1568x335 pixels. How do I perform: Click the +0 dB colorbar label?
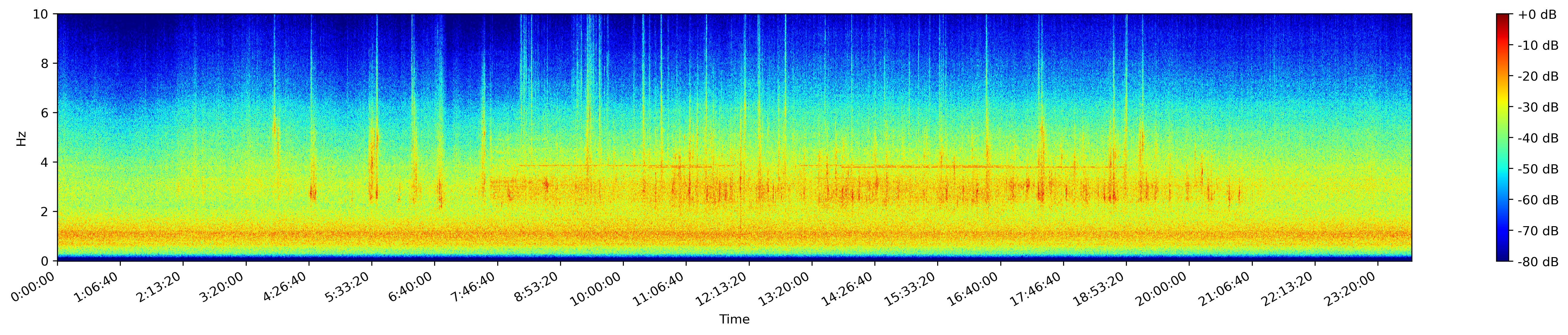pyautogui.click(x=1537, y=15)
